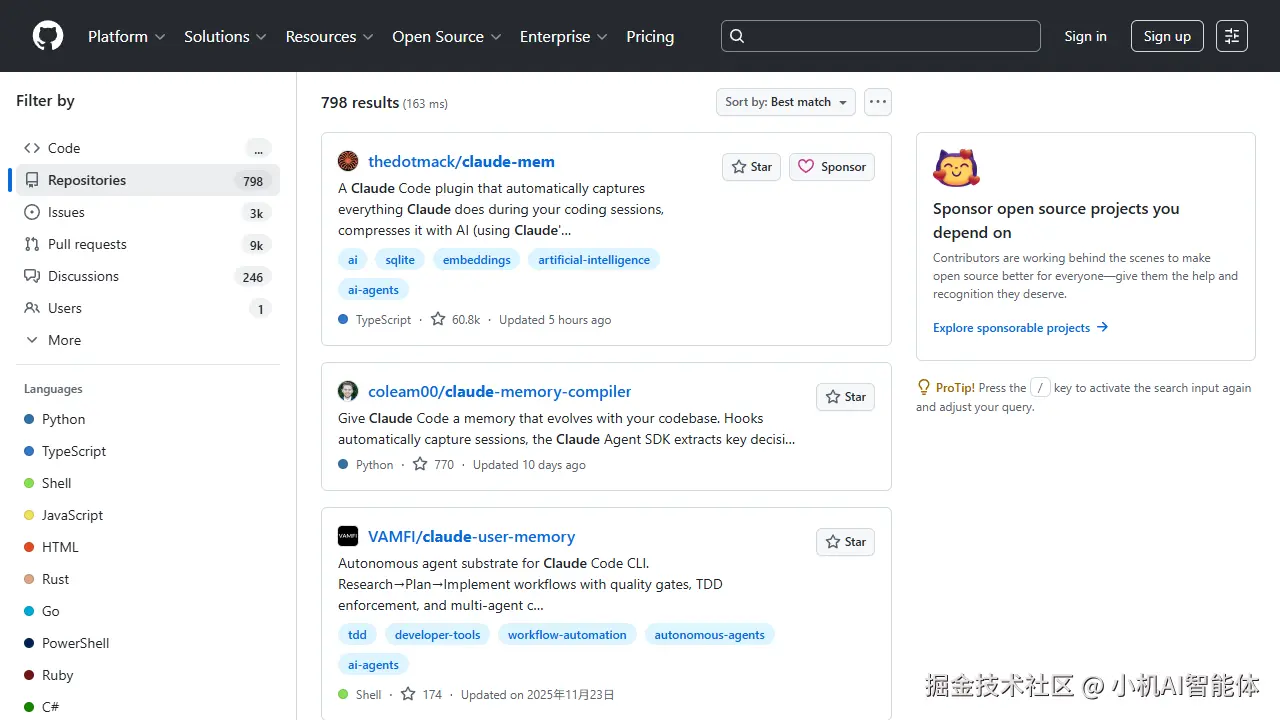1280x720 pixels.
Task: Click the three-dot options button beside sort
Action: 878,102
